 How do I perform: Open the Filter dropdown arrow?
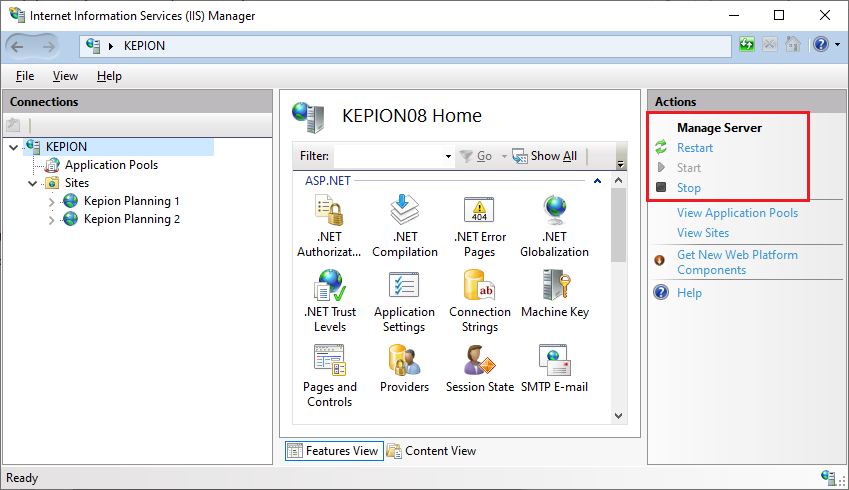[x=448, y=156]
